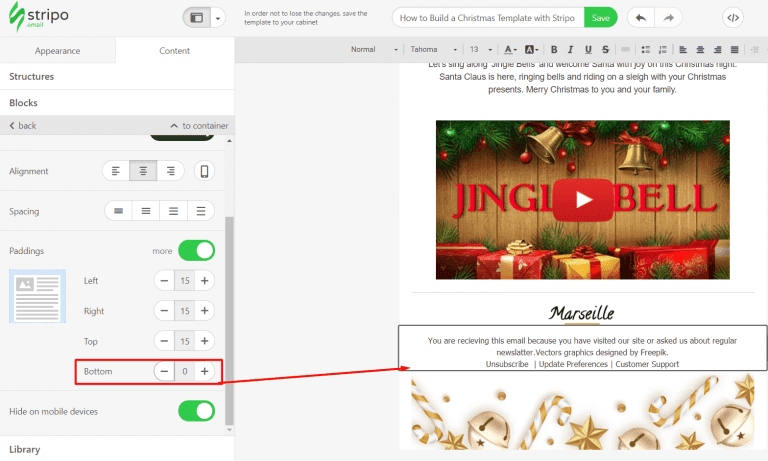
Task: Apply bold formatting in text toolbar
Action: point(555,49)
